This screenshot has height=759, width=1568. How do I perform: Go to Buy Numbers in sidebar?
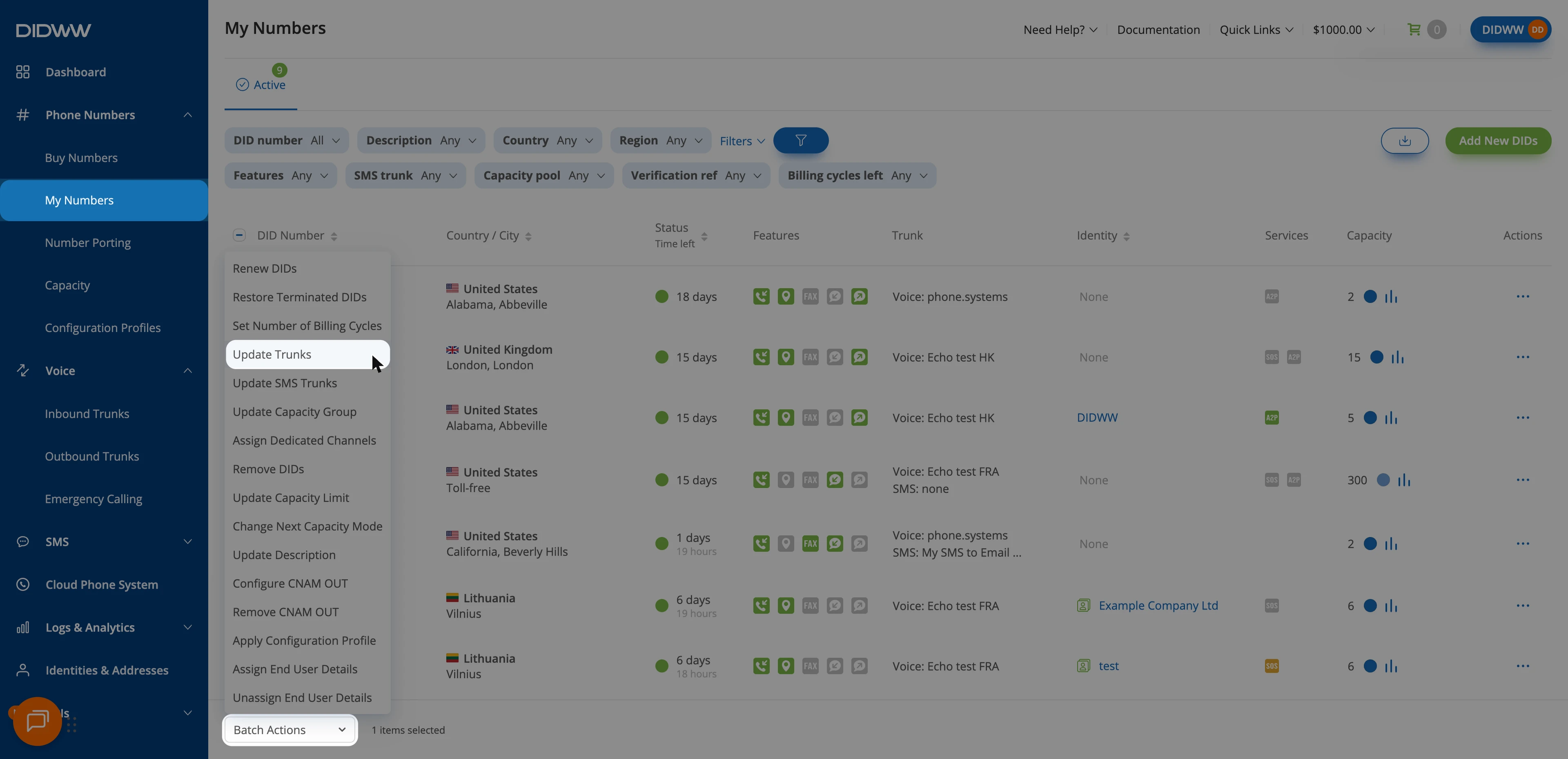point(81,158)
